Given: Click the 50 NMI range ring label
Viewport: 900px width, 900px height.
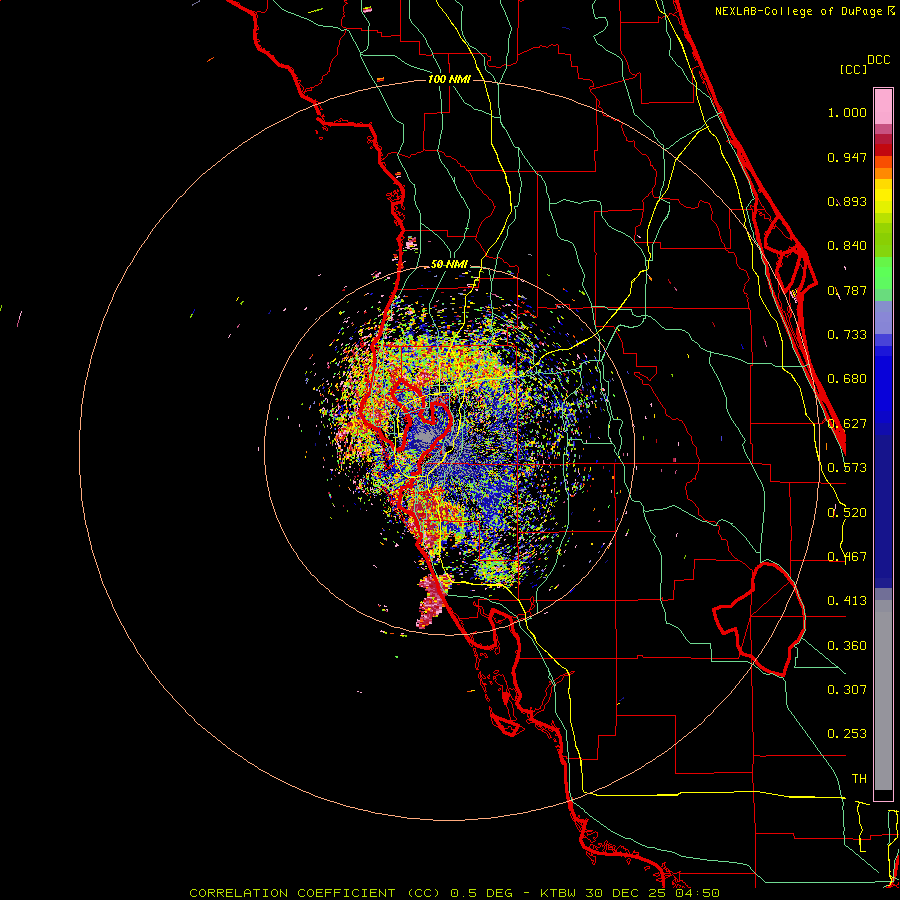Looking at the screenshot, I should pos(449,265).
